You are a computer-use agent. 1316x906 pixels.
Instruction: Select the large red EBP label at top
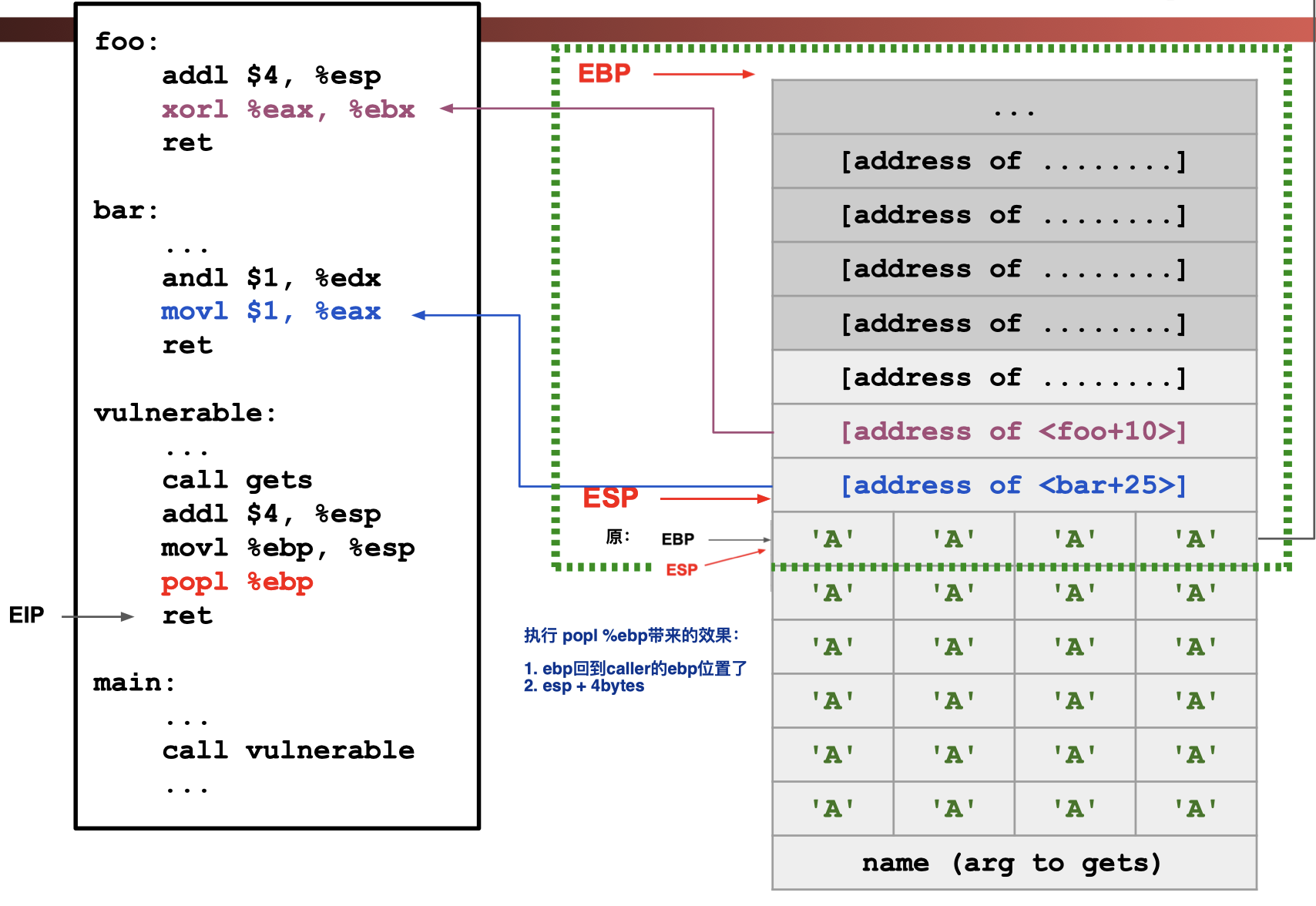click(604, 73)
